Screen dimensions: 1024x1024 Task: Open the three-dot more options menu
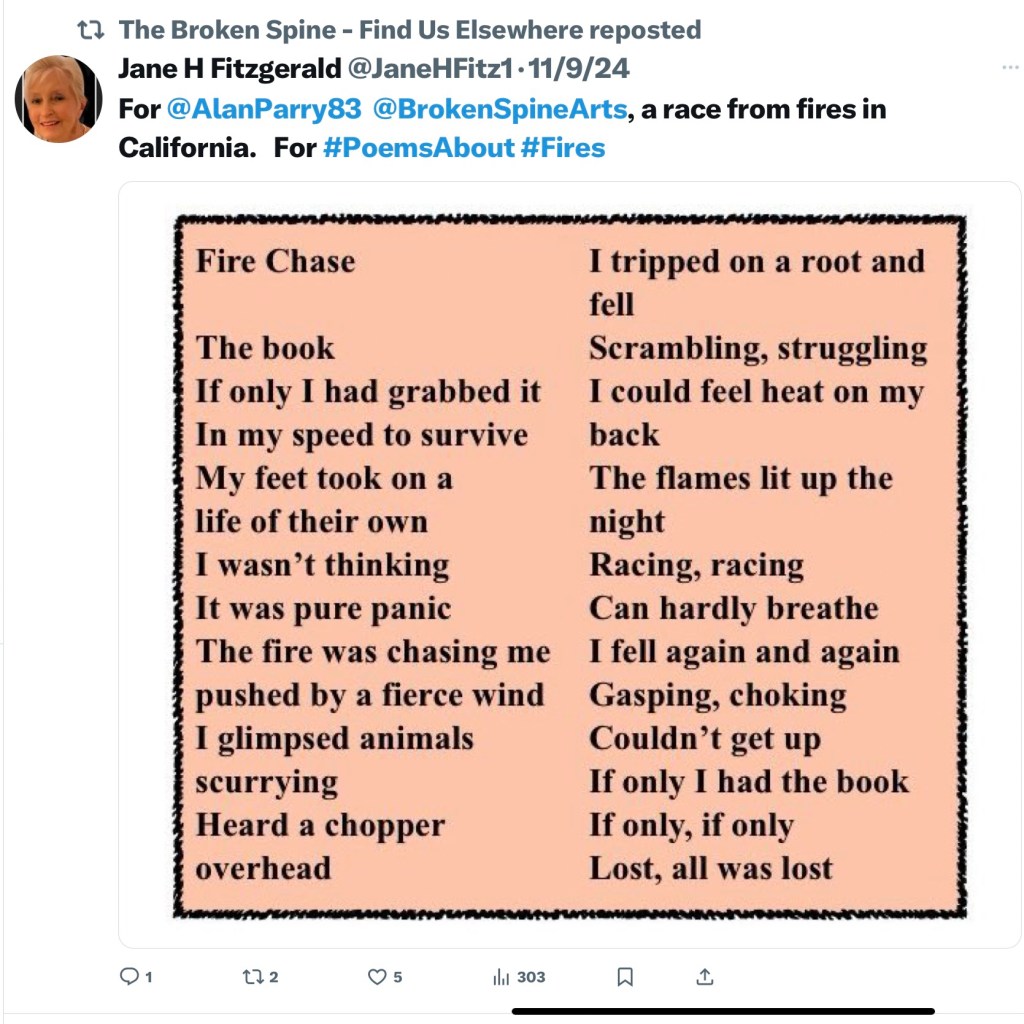[x=1010, y=68]
